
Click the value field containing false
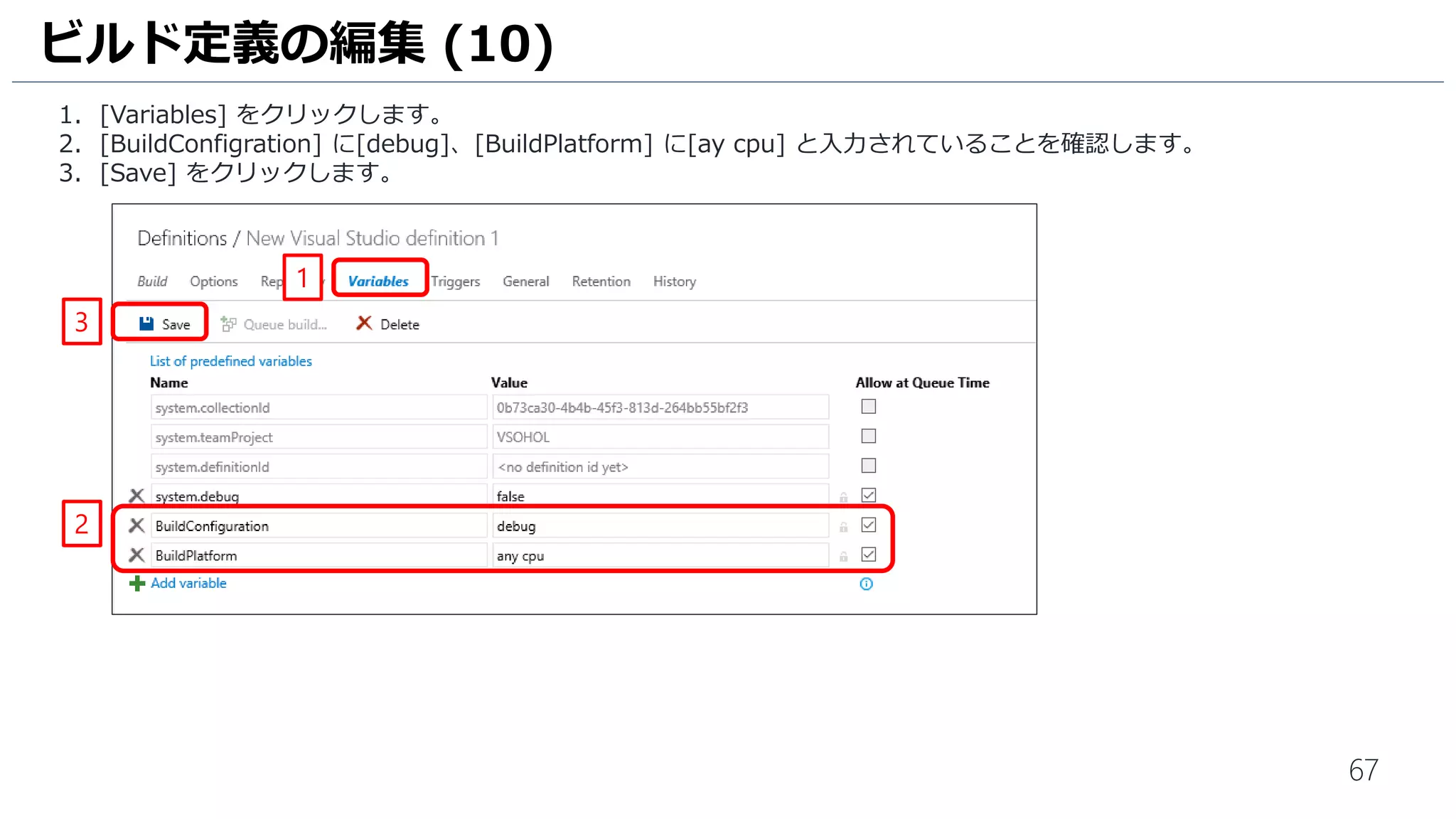[660, 496]
